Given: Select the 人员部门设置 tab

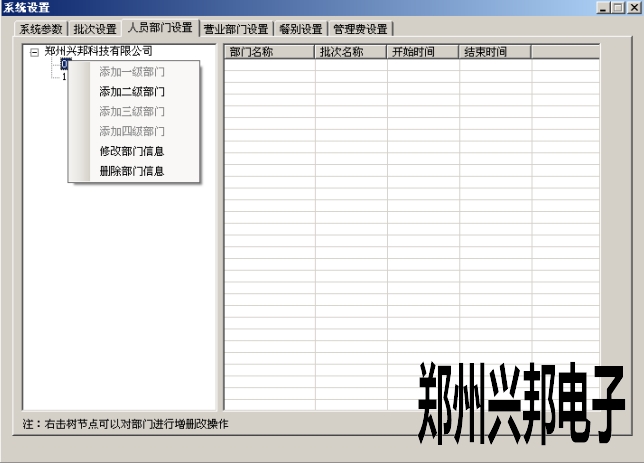Looking at the screenshot, I should click(160, 28).
